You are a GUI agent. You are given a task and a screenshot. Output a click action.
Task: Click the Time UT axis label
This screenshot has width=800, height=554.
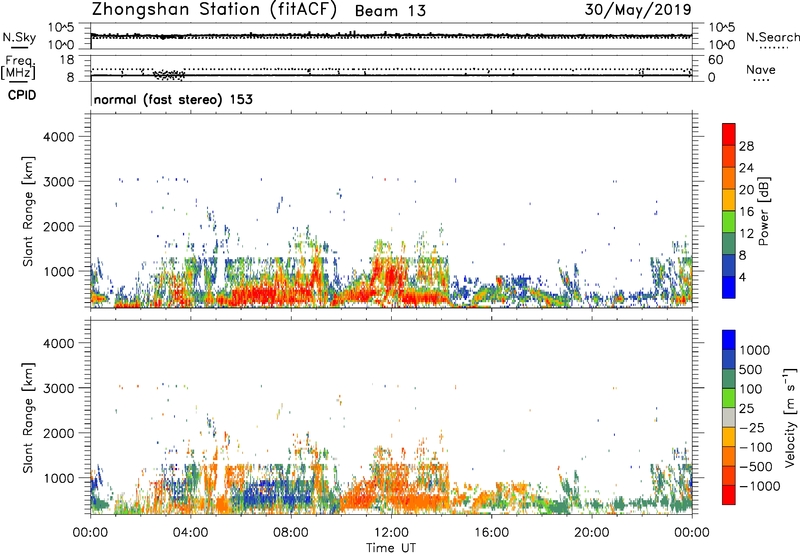(391, 547)
